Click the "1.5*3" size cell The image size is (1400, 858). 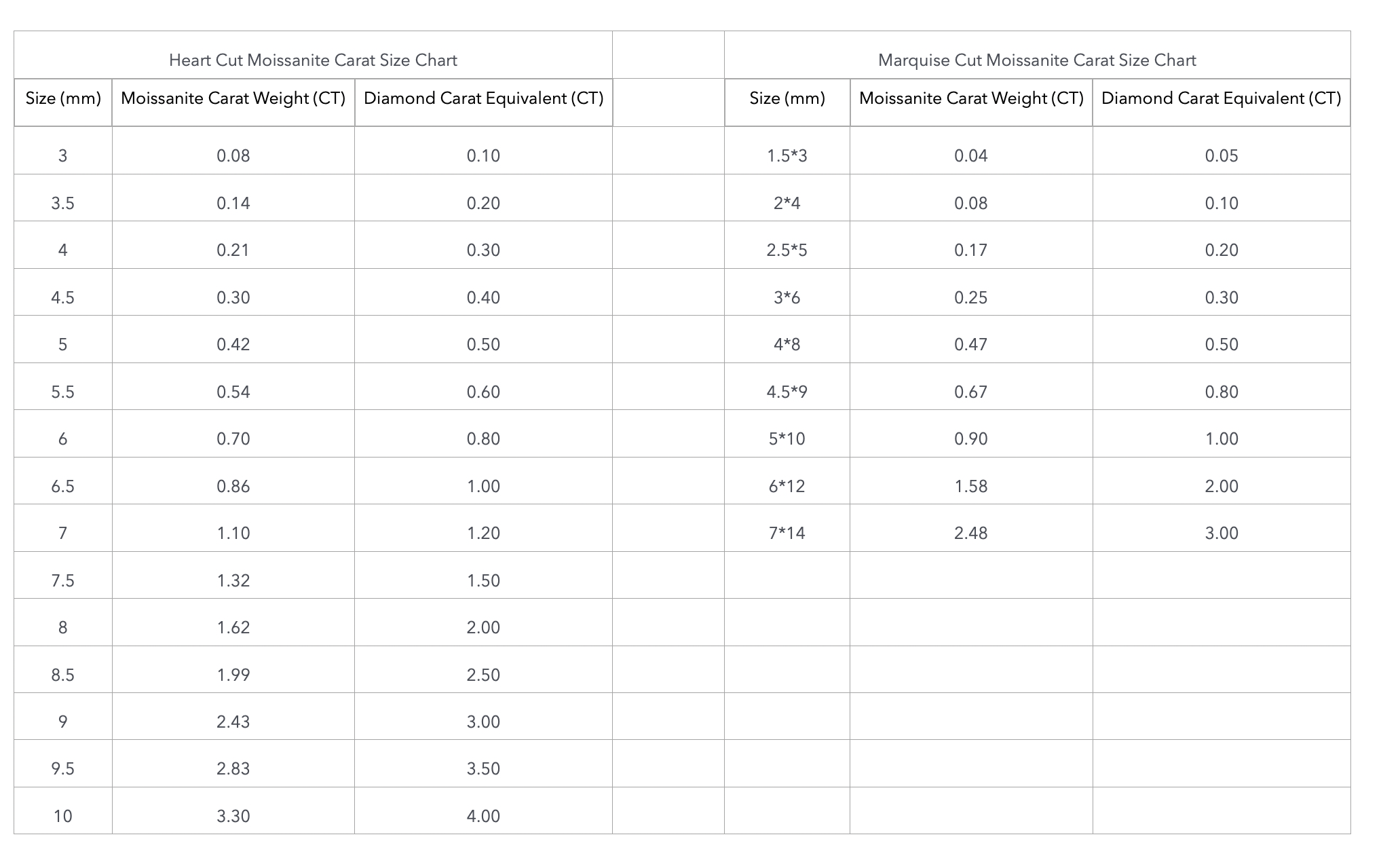(787, 155)
